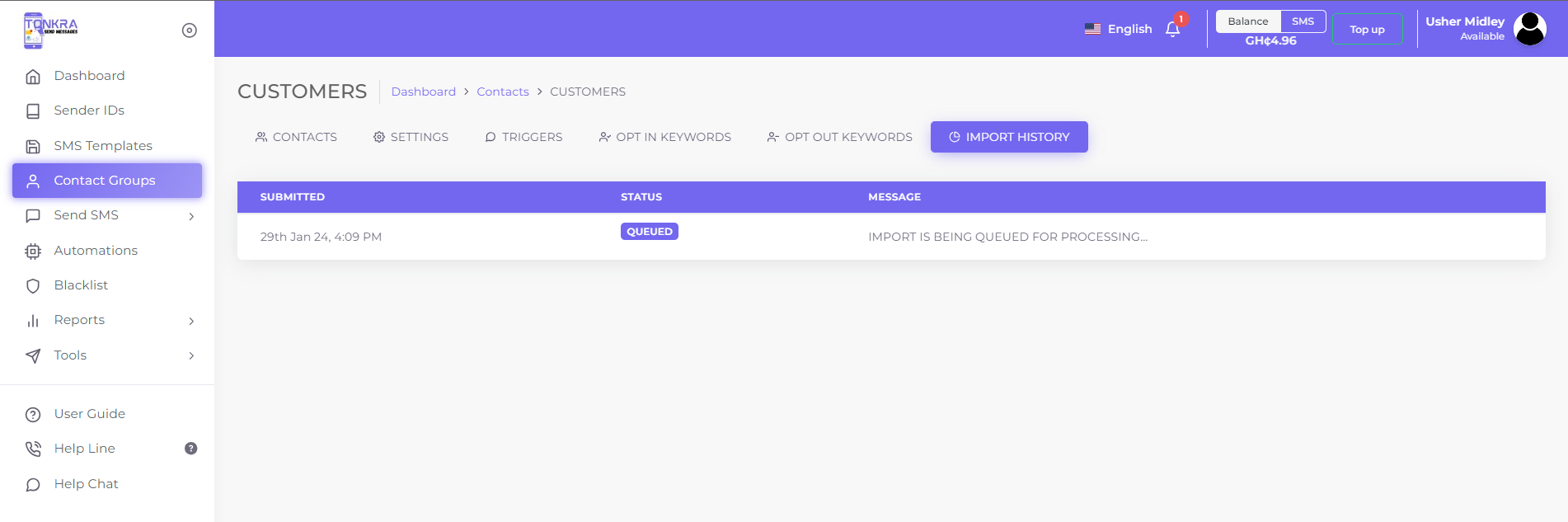Switch to the Triggers tab
Image resolution: width=1568 pixels, height=522 pixels.
tap(523, 137)
